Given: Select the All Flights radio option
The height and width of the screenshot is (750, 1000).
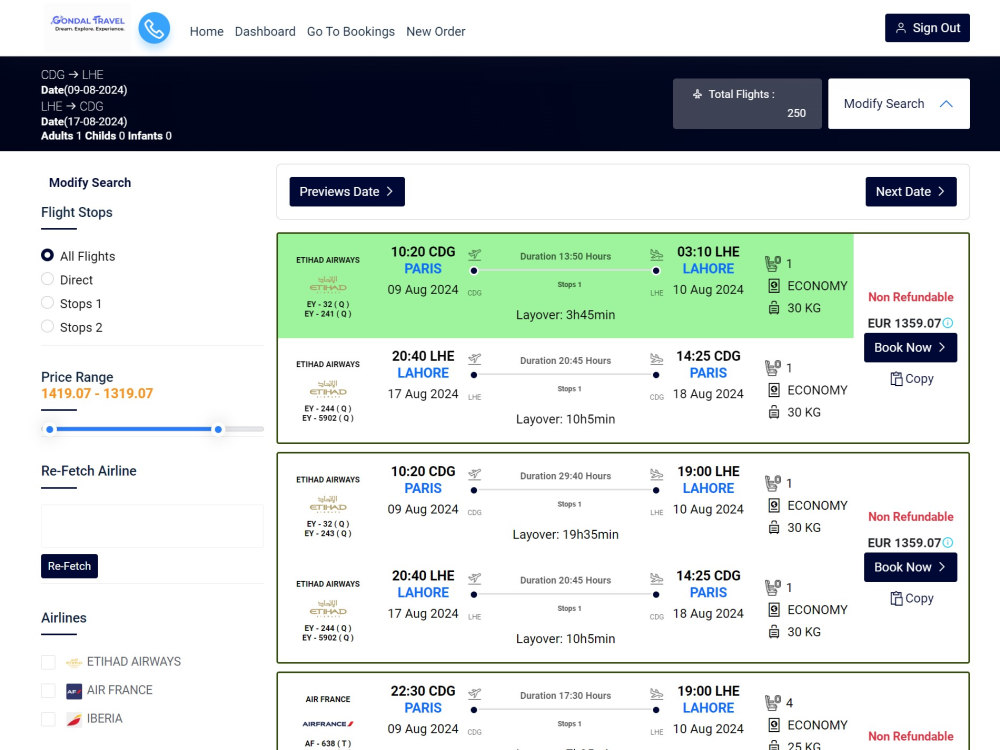Looking at the screenshot, I should (x=47, y=255).
